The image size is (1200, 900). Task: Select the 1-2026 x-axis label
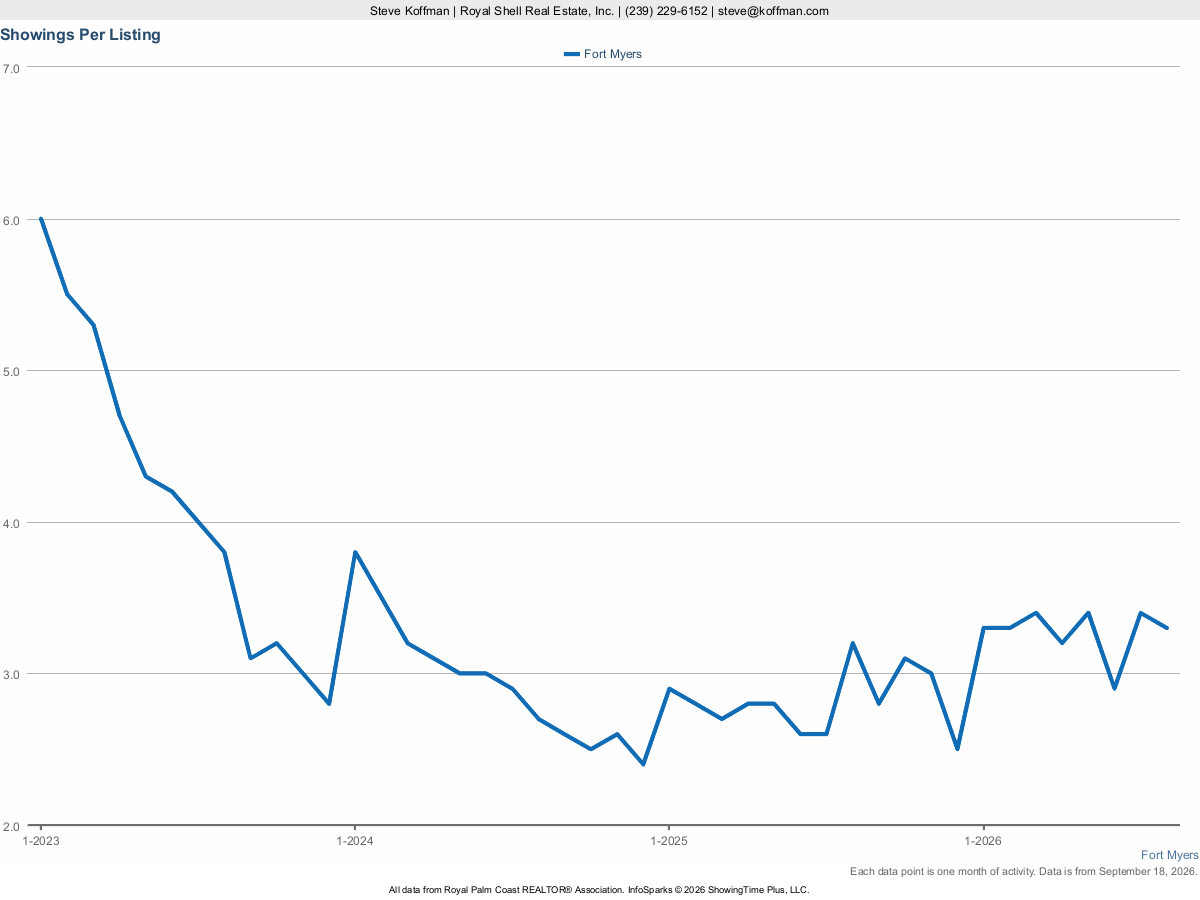point(983,842)
